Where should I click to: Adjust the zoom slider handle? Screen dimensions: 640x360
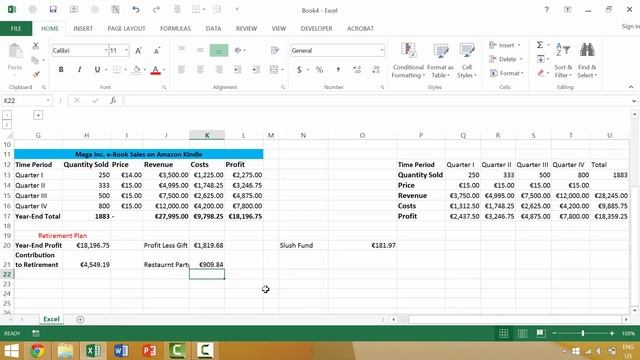click(583, 334)
